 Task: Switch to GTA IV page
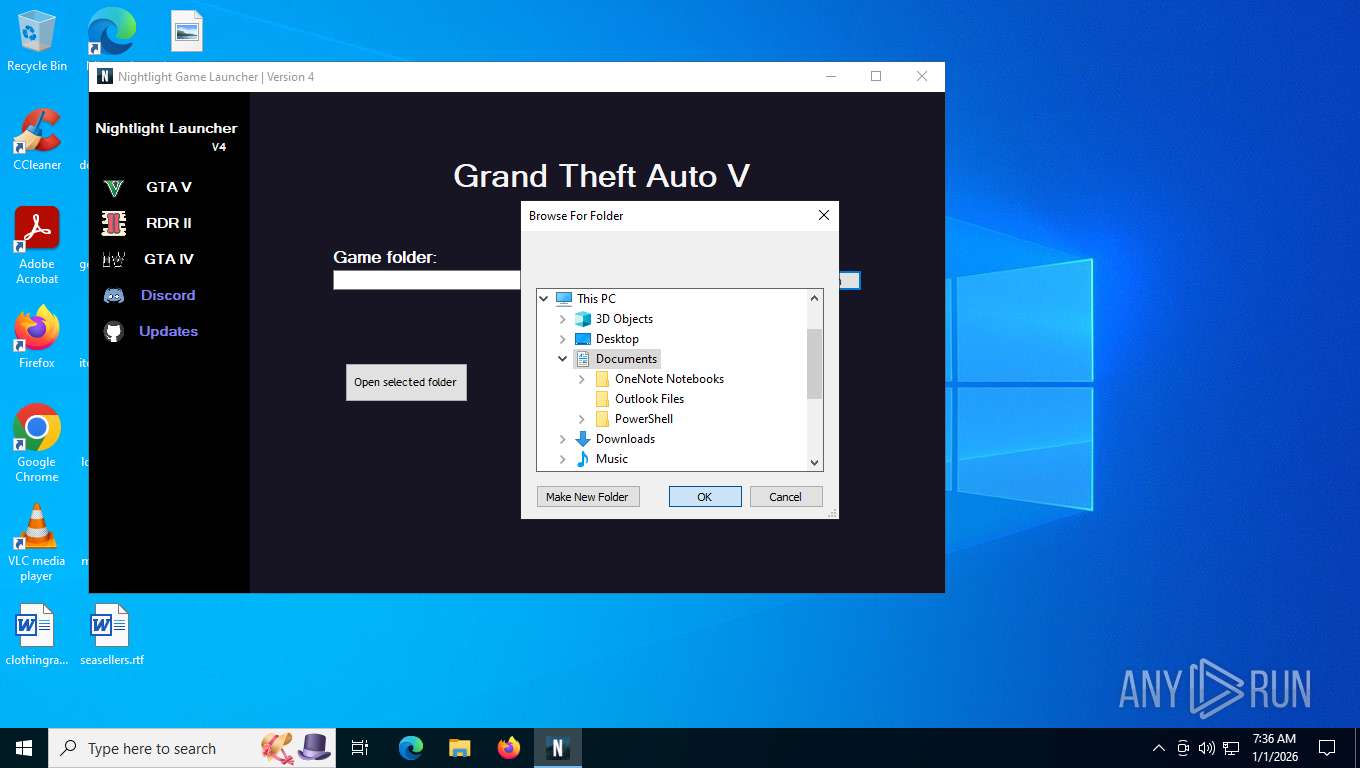pyautogui.click(x=168, y=259)
